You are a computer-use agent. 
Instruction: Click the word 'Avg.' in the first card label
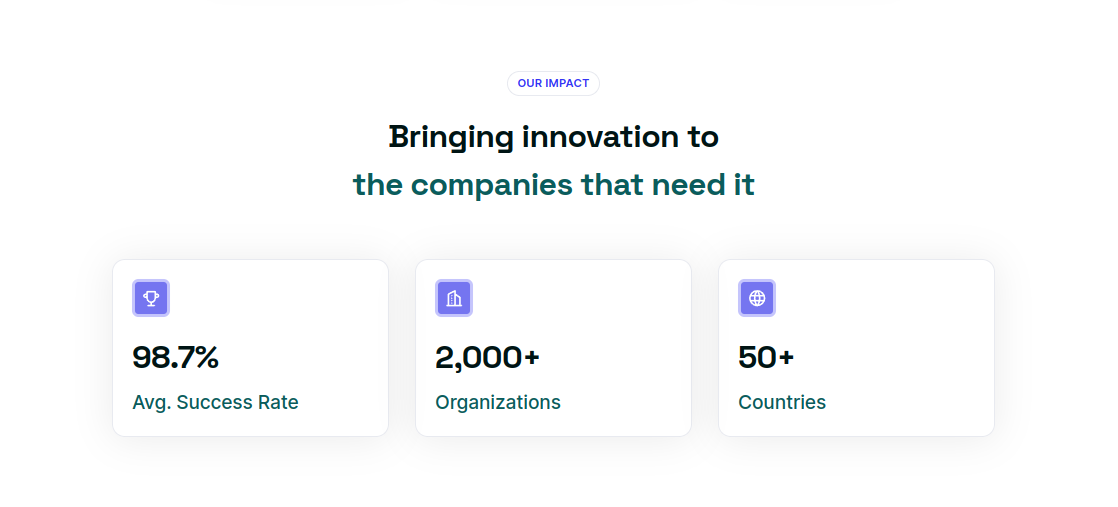(152, 403)
